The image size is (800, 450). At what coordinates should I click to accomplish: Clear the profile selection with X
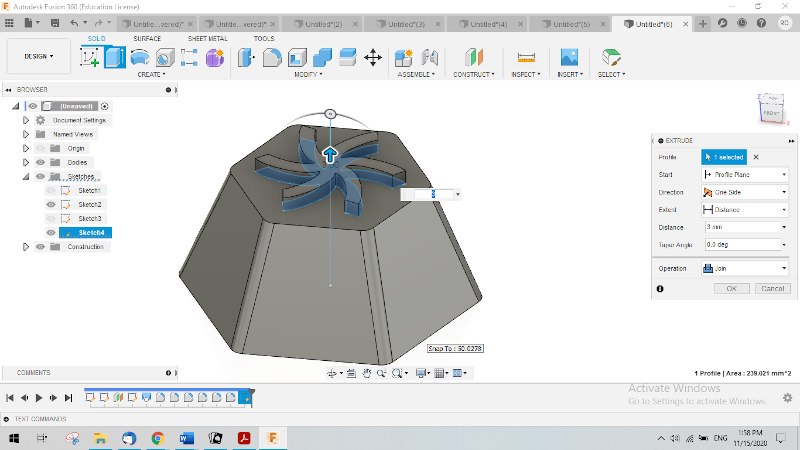tap(756, 157)
